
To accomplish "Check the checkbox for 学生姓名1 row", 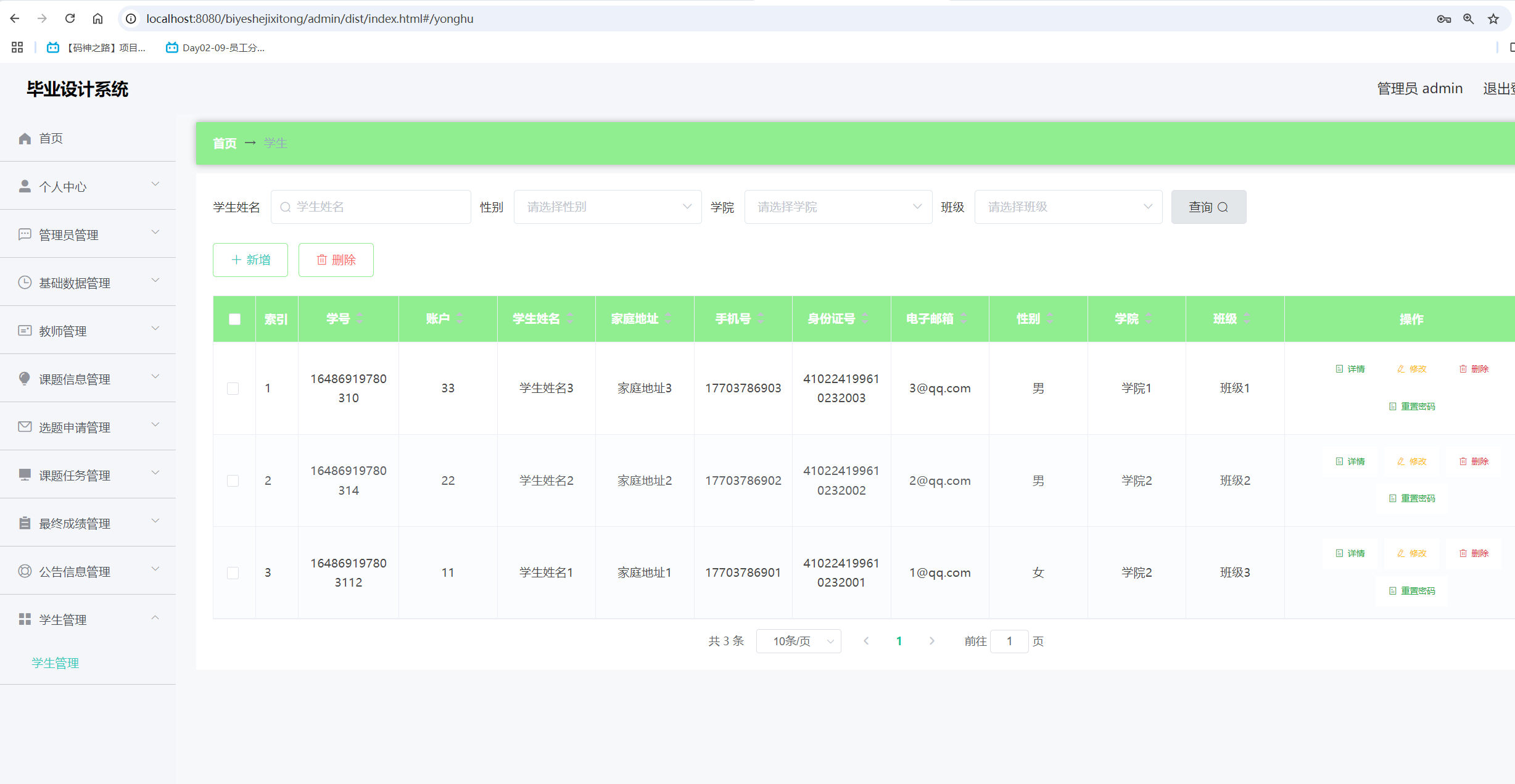I will 233,572.
